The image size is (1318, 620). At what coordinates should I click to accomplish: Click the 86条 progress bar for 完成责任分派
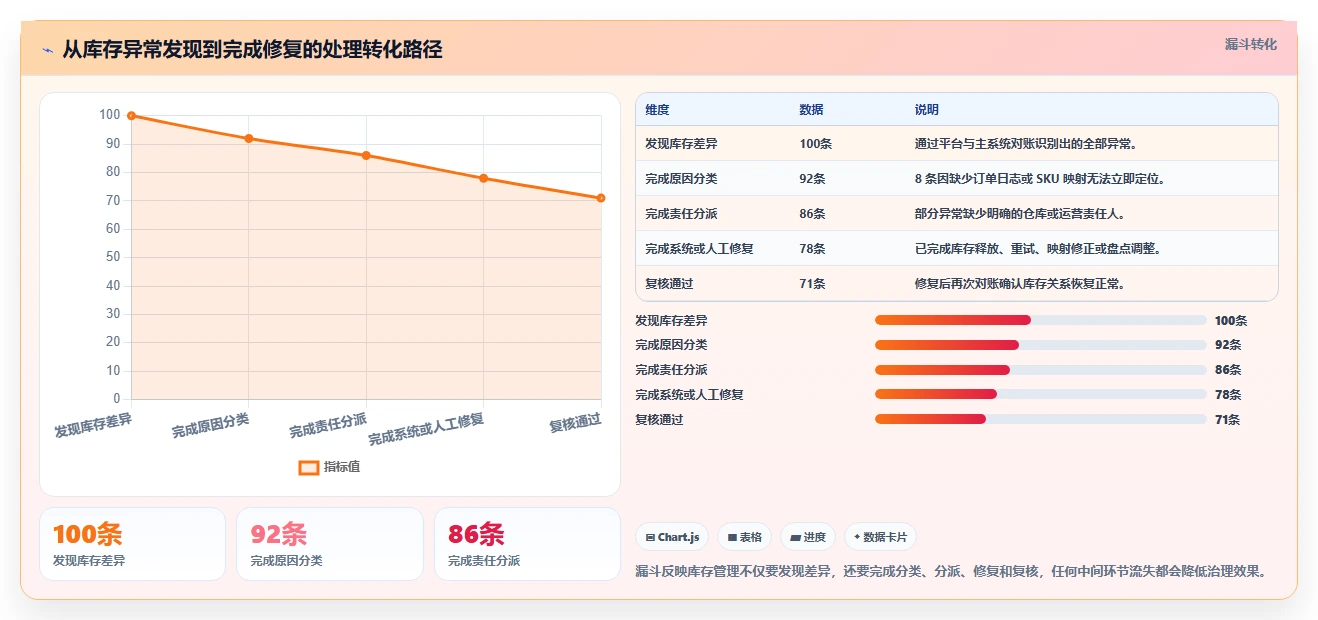tap(1040, 370)
